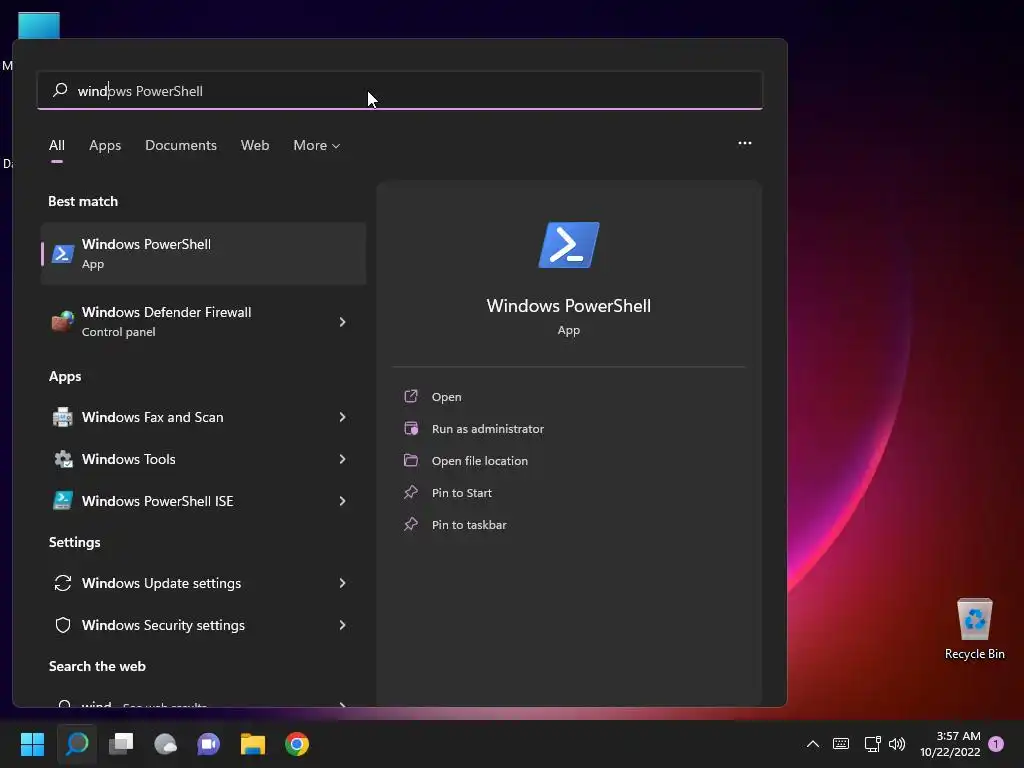
Task: Click Pin to Start
Action: tap(462, 492)
